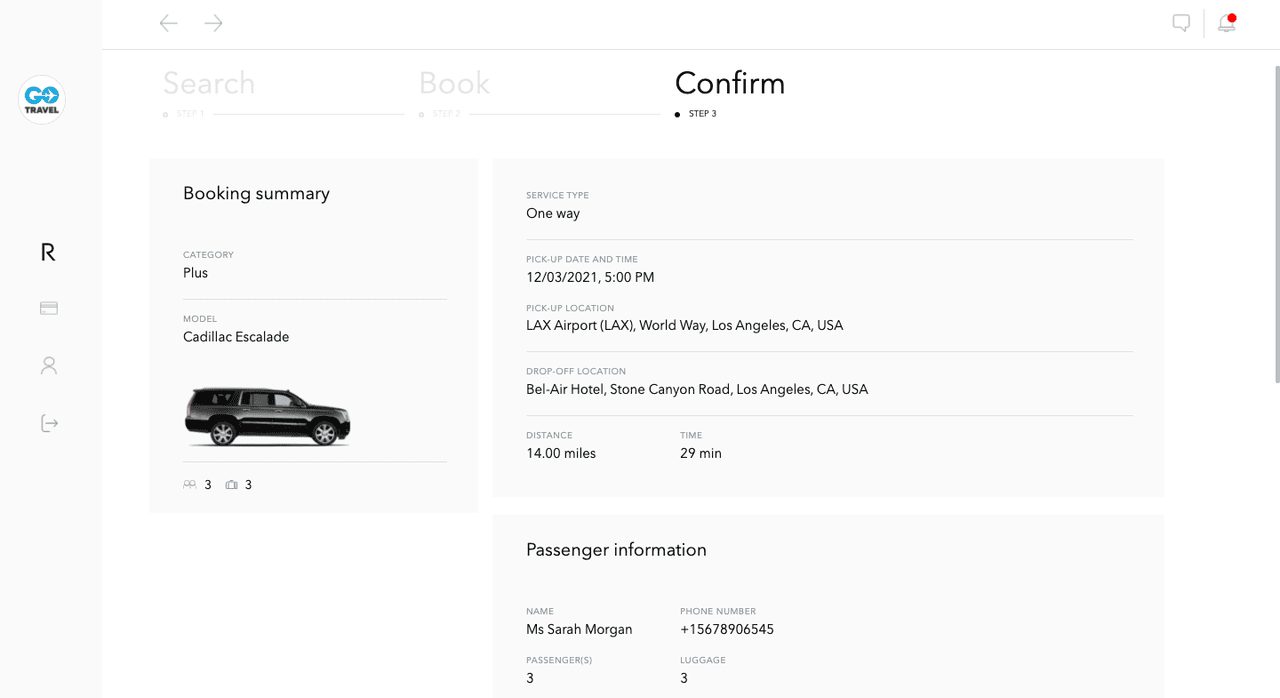1280x698 pixels.
Task: Click the forward arrow icon
Action: pos(213,23)
